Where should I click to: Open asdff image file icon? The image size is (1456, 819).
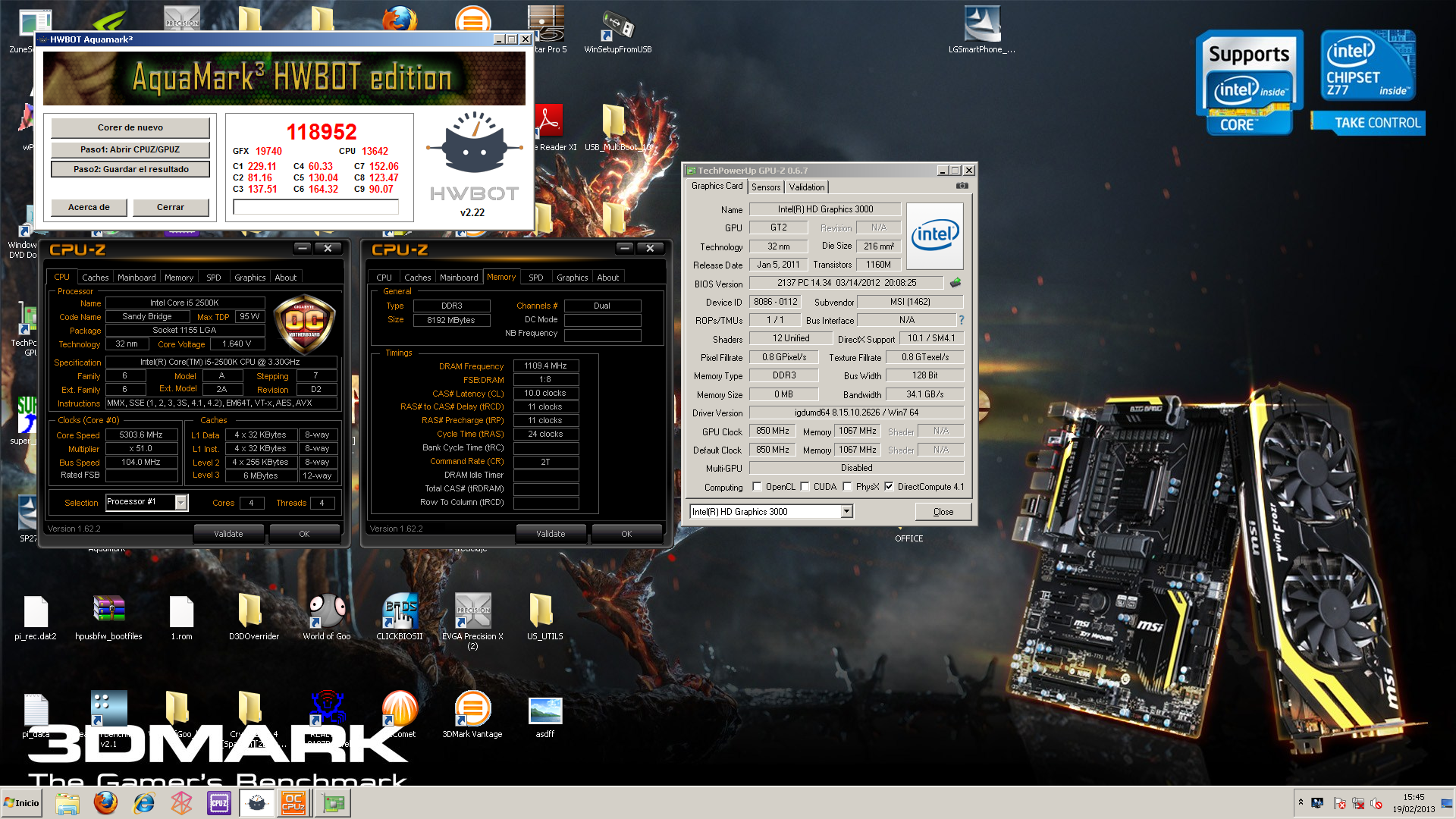click(545, 717)
